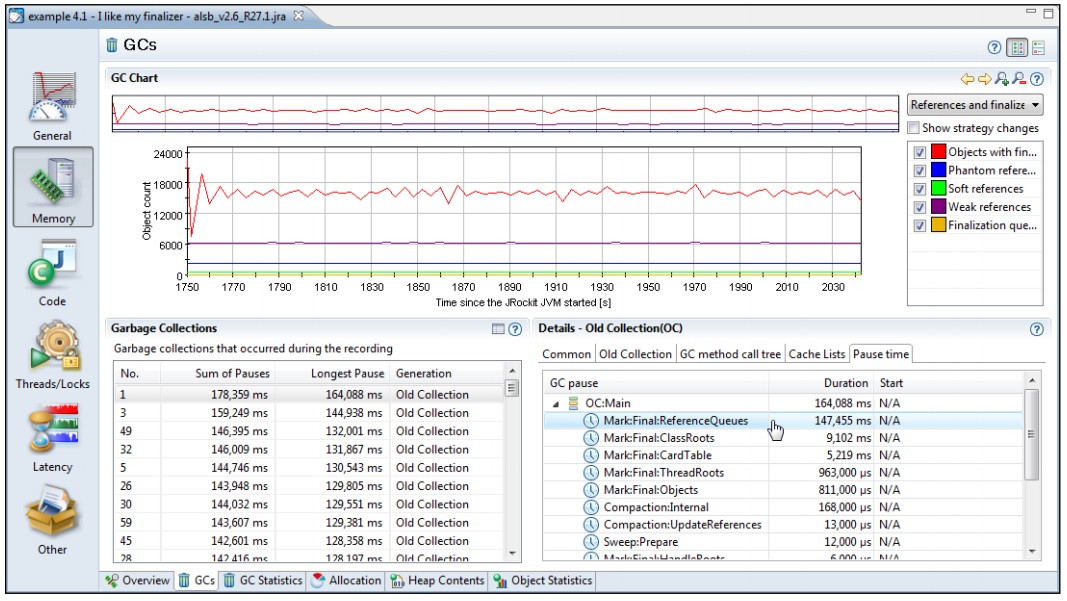Click red Objects with fin... color swatch
1067x601 pixels.
pos(938,152)
